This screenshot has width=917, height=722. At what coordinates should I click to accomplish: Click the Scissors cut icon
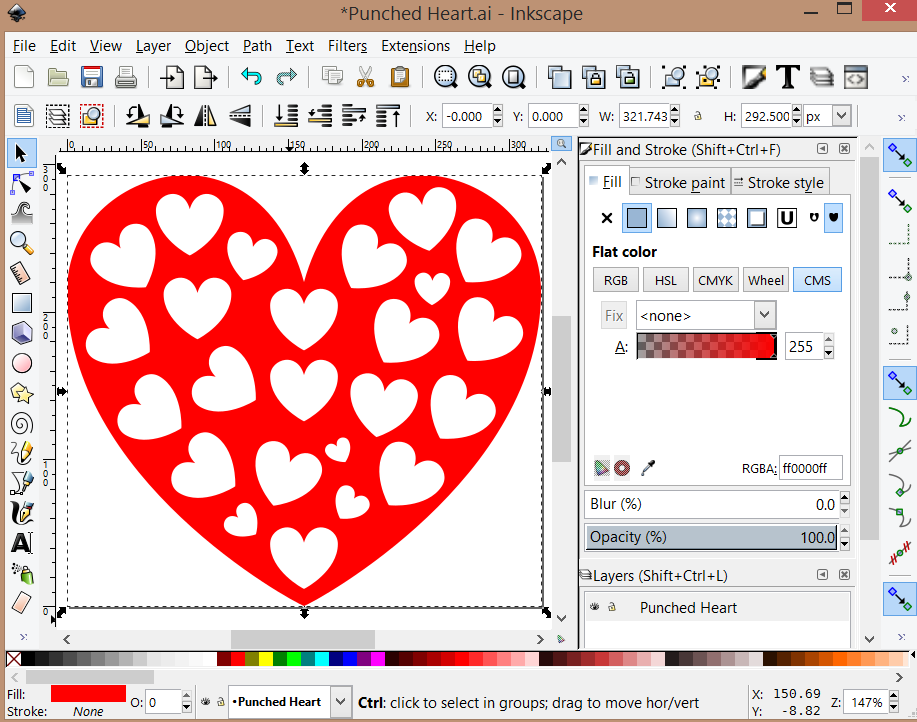click(365, 77)
